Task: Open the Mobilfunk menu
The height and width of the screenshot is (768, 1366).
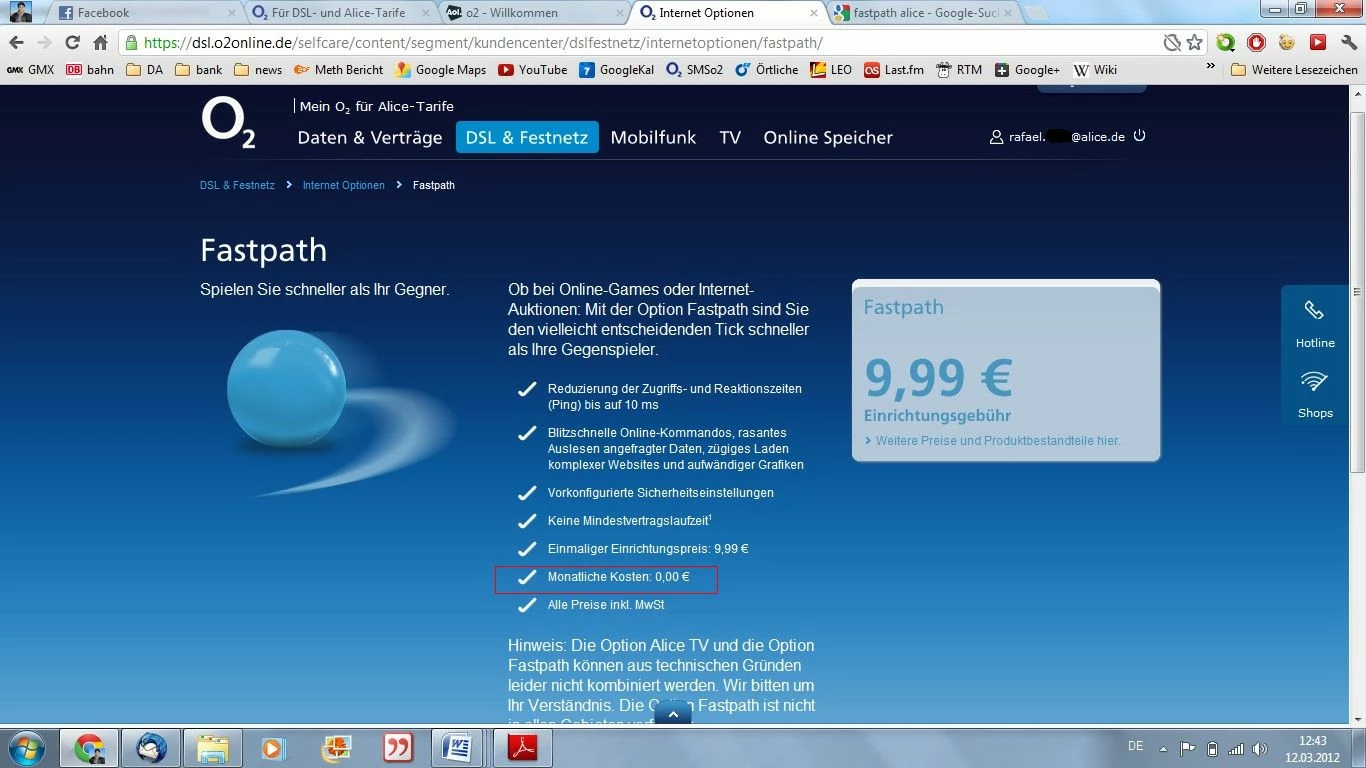Action: (x=653, y=137)
